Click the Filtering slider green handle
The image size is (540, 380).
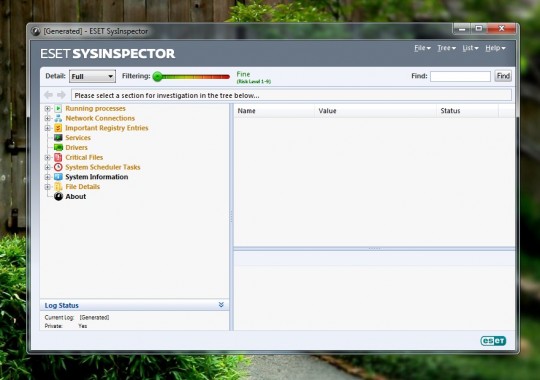click(x=157, y=76)
